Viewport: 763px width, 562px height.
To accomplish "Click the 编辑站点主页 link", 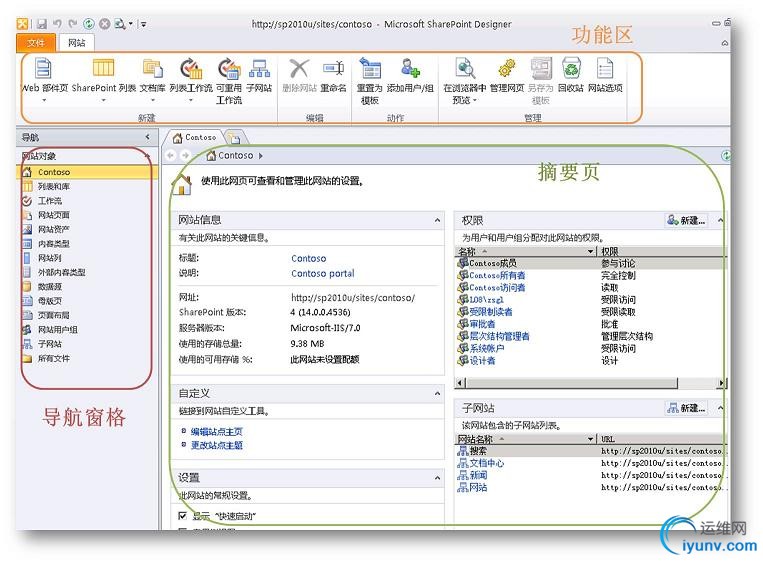I will [217, 432].
